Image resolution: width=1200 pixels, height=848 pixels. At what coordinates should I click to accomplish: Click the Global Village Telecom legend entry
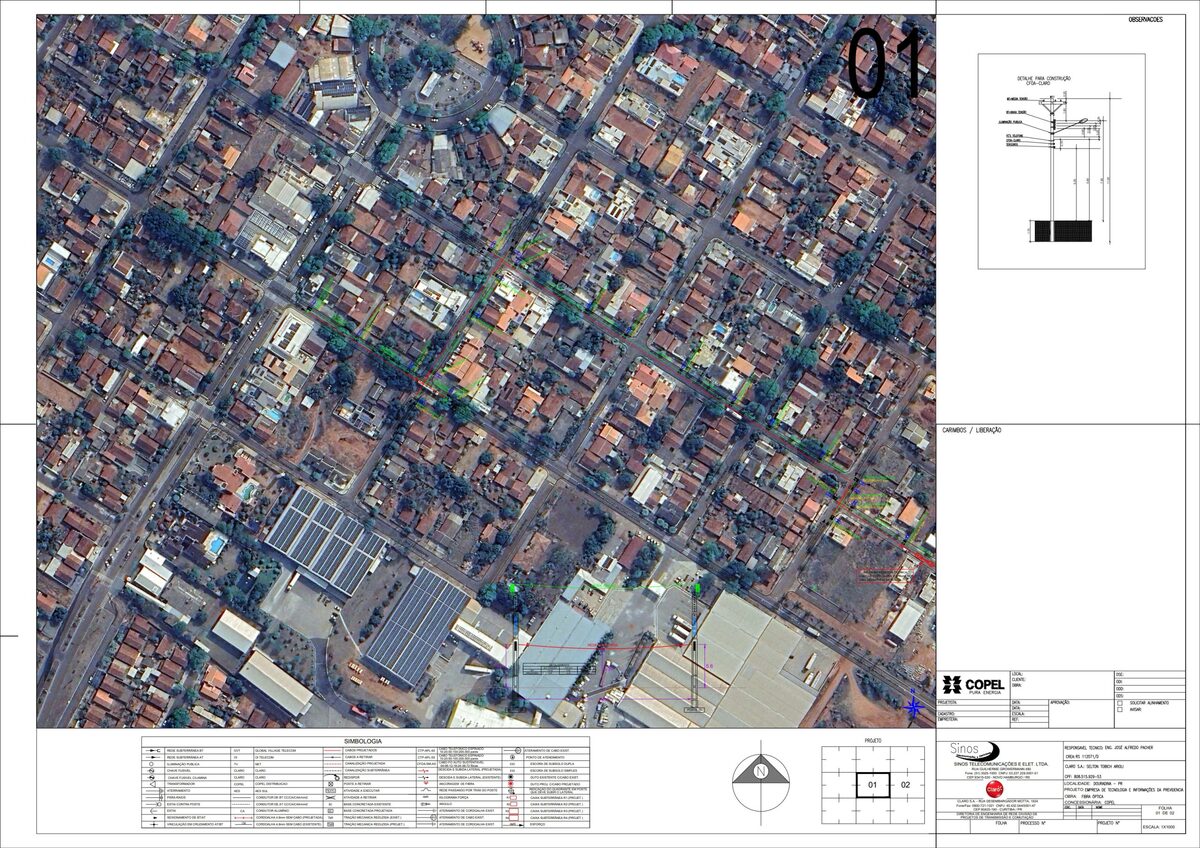point(276,751)
